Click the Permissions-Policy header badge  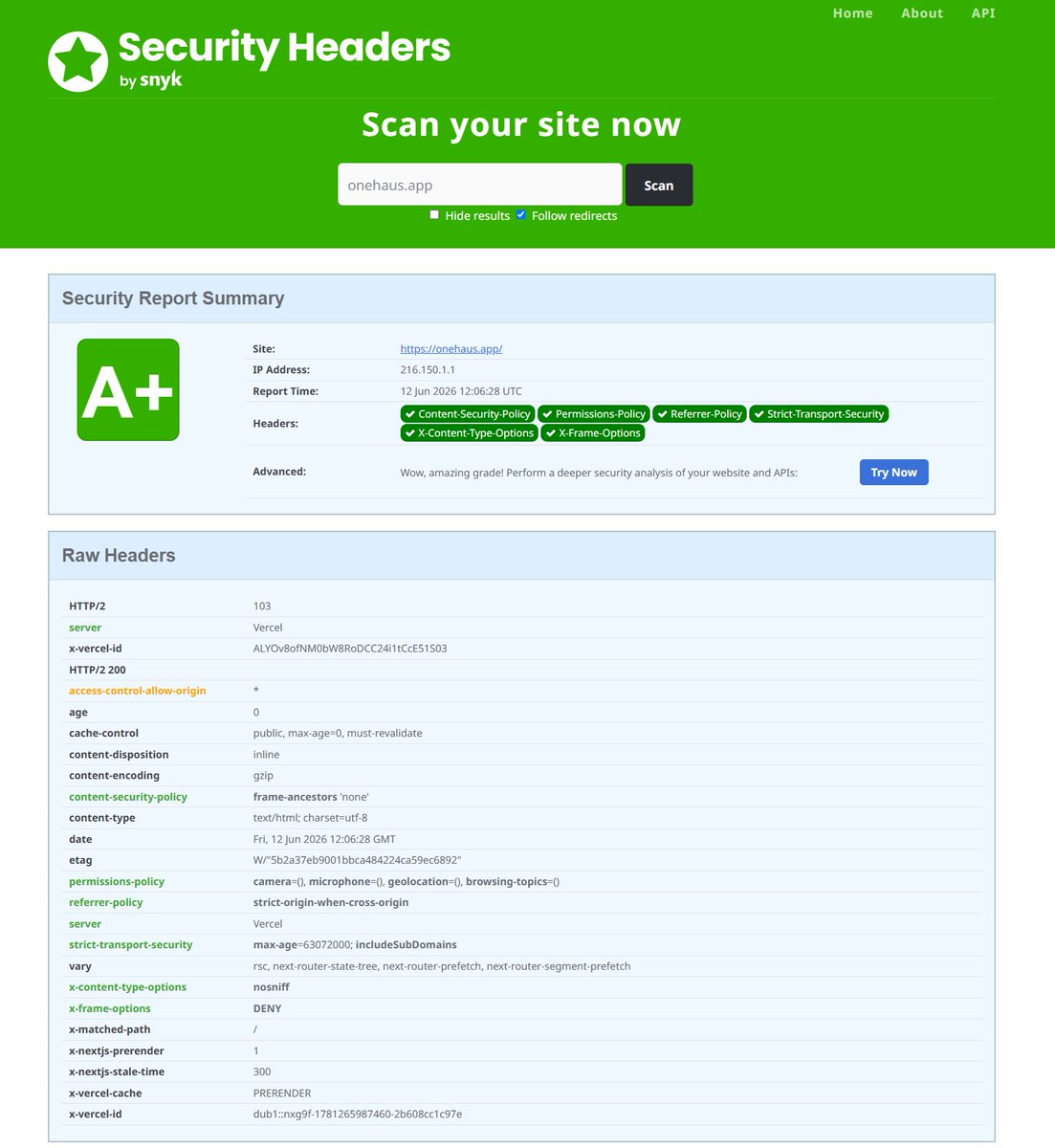pos(593,414)
